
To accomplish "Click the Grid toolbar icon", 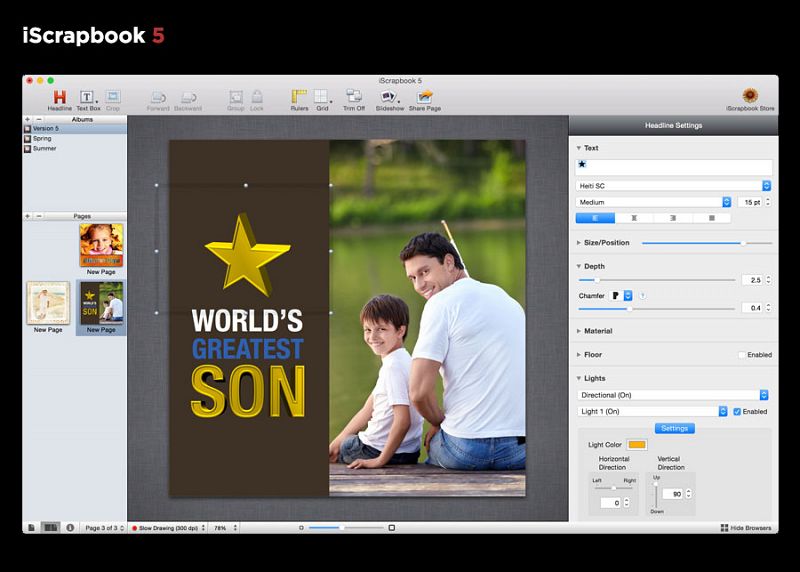I will pos(322,98).
